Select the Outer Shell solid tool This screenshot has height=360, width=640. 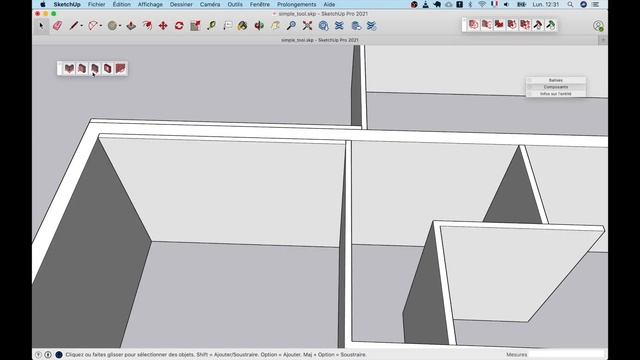tap(473, 24)
